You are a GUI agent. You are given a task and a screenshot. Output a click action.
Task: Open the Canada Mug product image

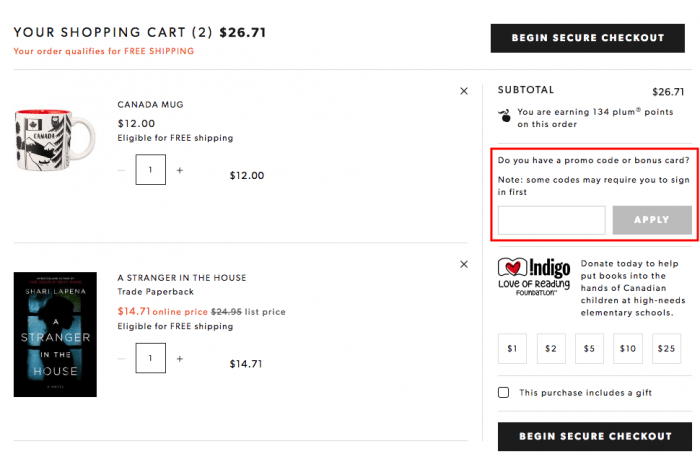(x=54, y=140)
